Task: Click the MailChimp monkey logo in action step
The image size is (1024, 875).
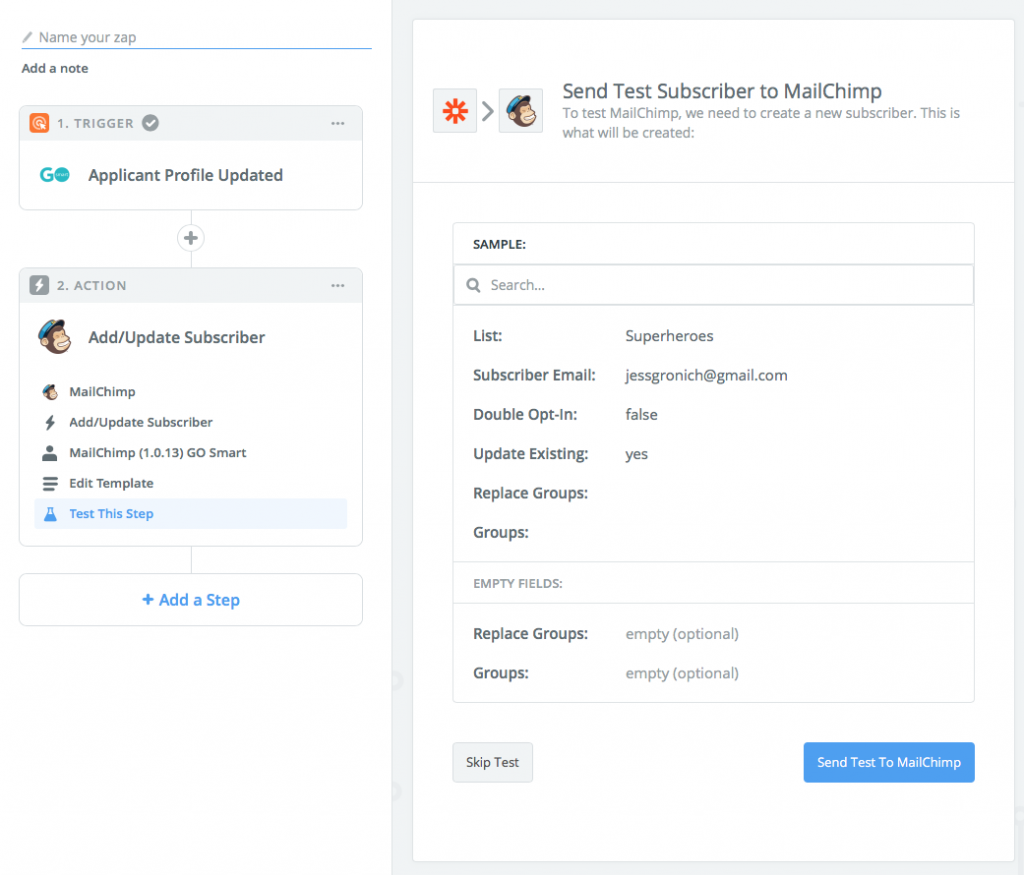Action: (54, 337)
